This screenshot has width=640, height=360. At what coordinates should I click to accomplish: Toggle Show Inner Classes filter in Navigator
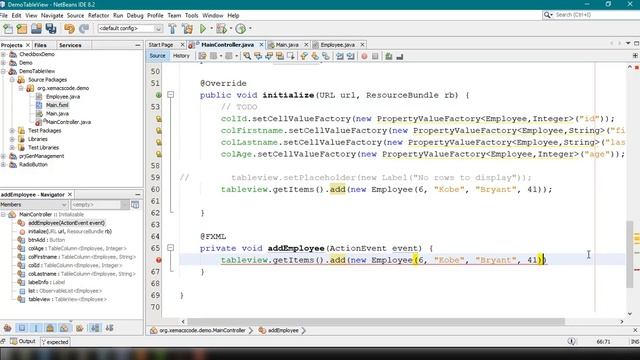(64, 328)
